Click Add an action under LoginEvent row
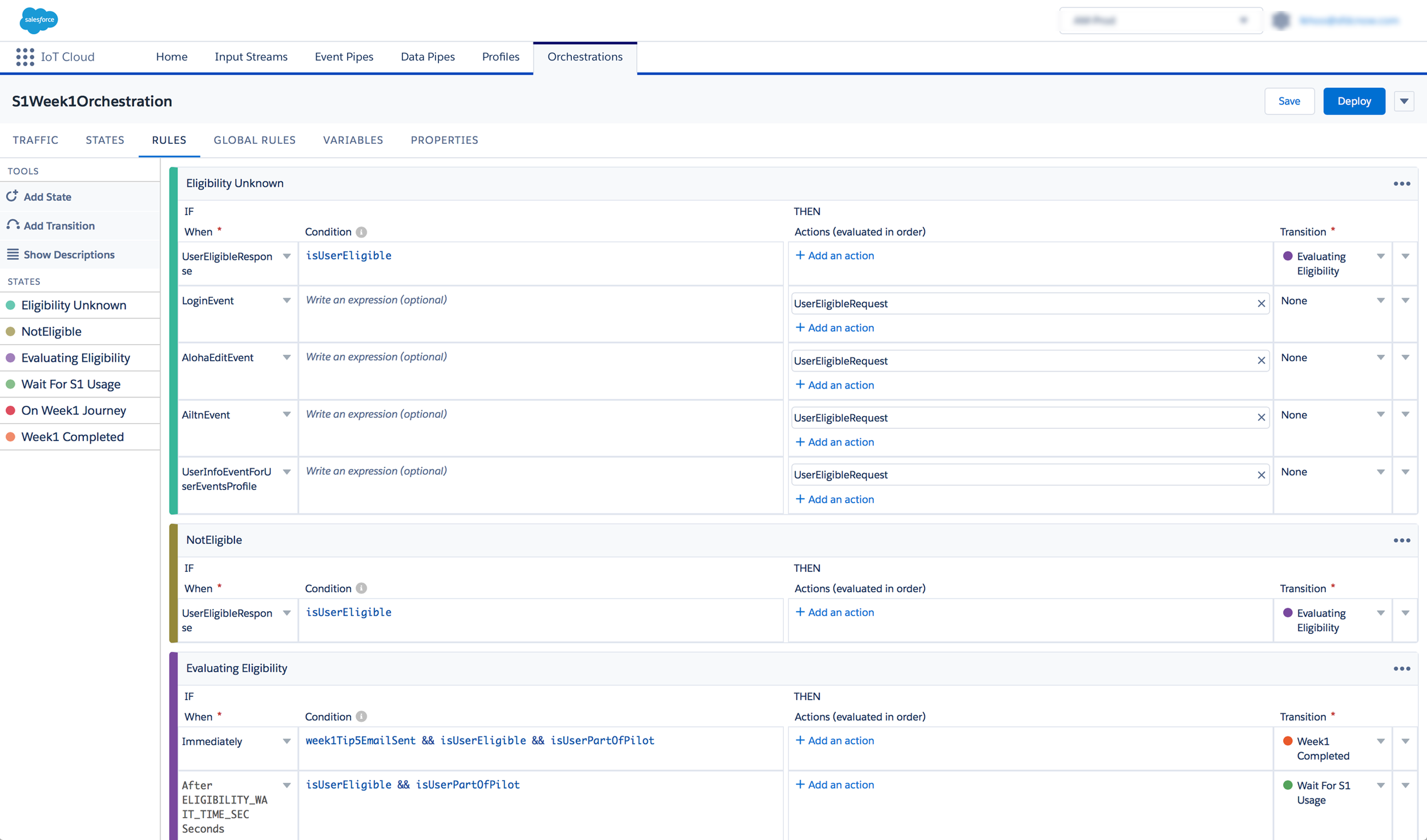This screenshot has height=840, width=1427. 835,328
